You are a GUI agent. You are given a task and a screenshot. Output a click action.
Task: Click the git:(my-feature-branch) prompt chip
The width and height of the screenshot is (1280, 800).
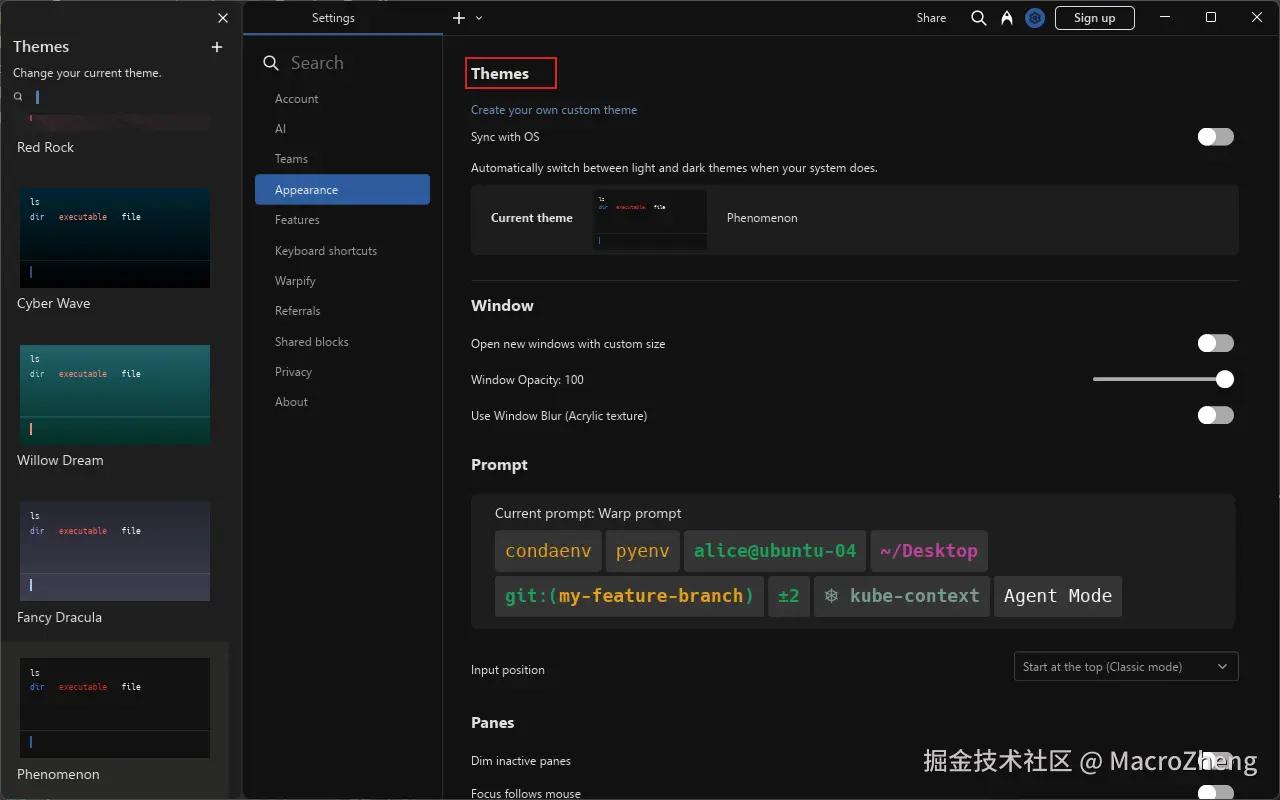pos(630,596)
